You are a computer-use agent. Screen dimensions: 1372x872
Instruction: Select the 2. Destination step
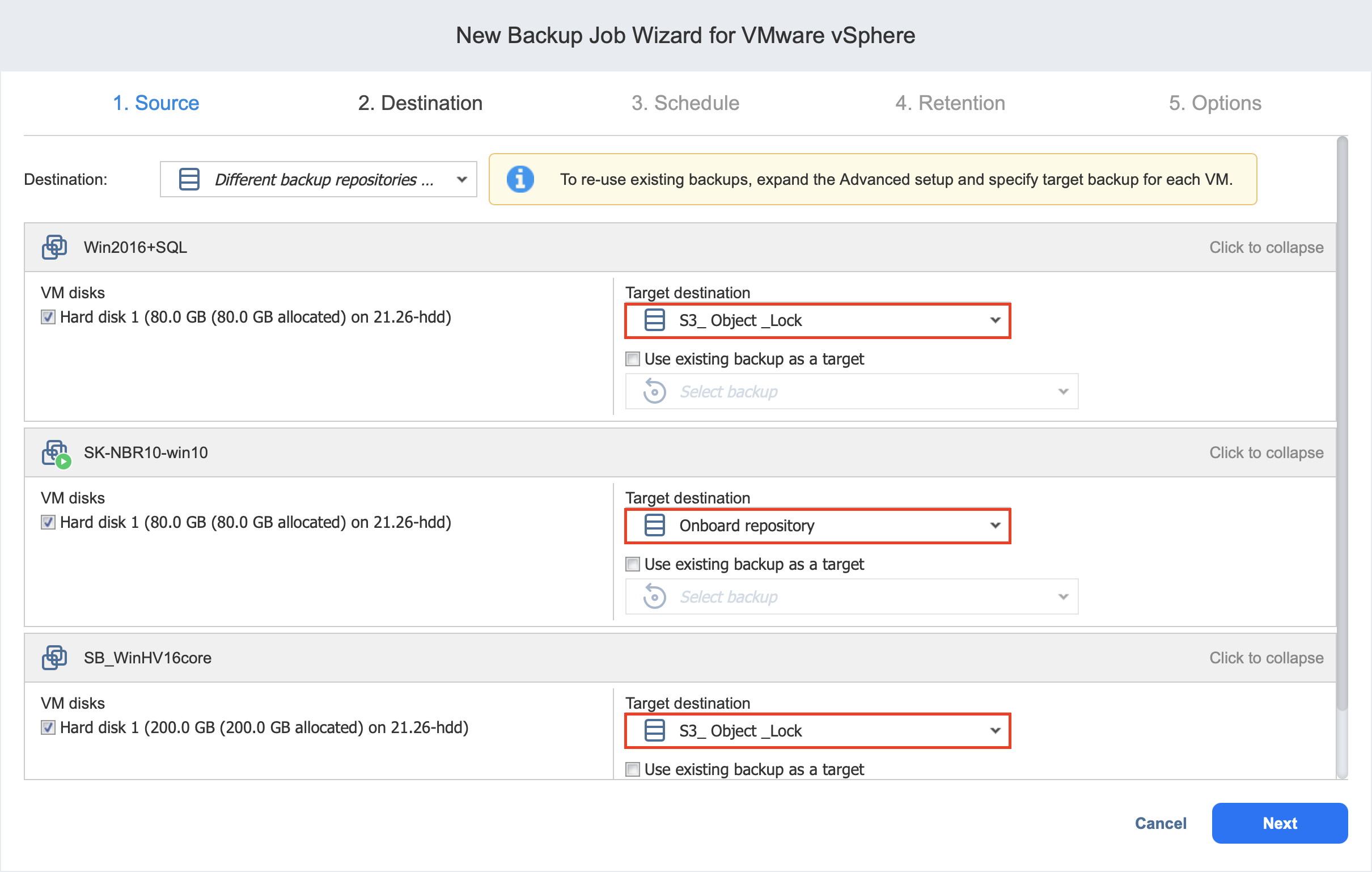tap(421, 103)
